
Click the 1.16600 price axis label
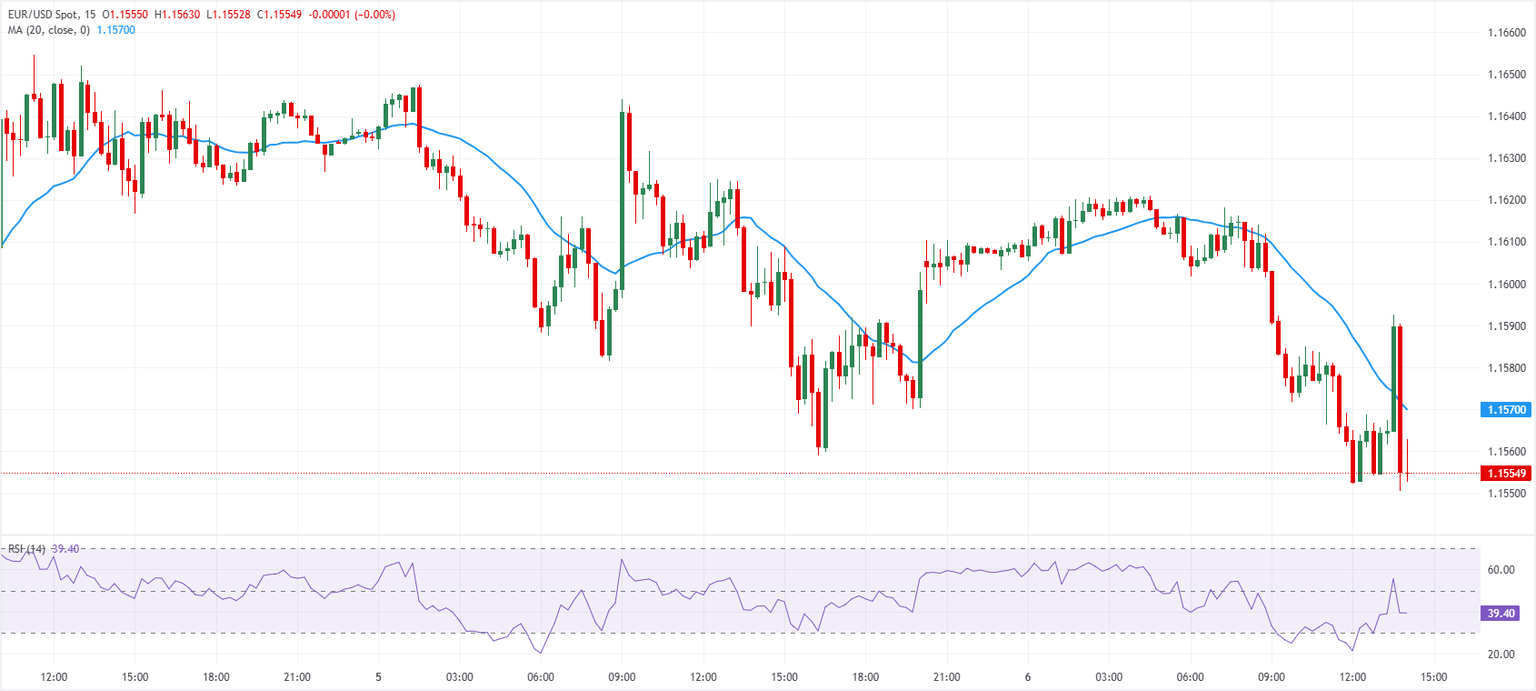(x=1507, y=31)
